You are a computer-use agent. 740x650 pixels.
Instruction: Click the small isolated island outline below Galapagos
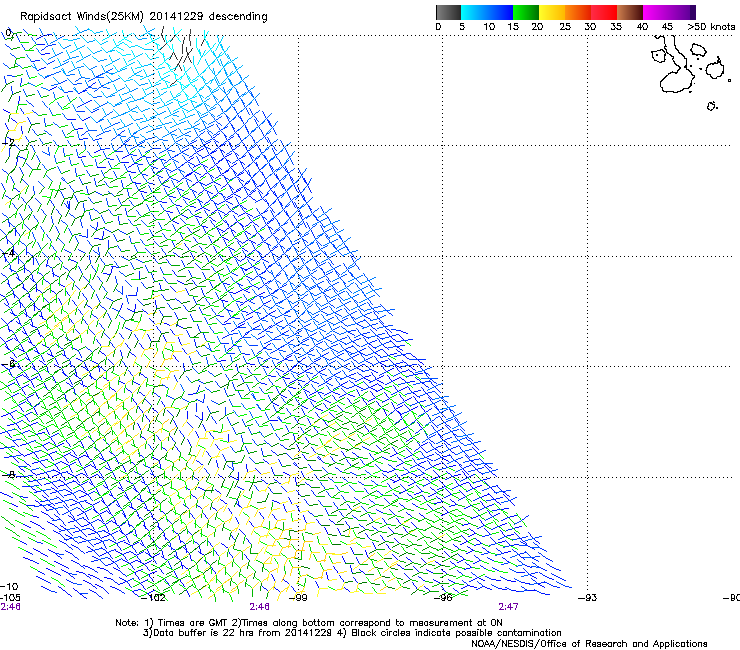(x=712, y=106)
